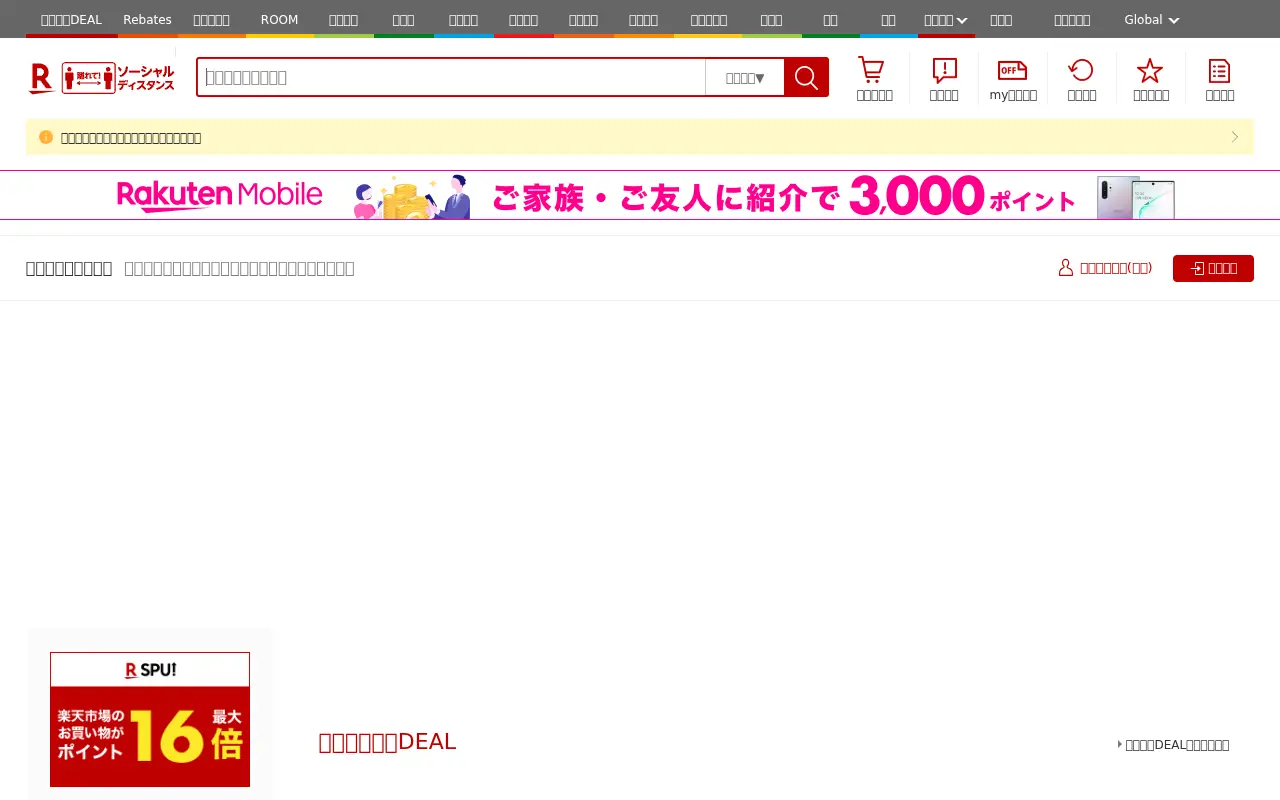The height and width of the screenshot is (800, 1280).
Task: Click the red DEAL section heading
Action: click(x=387, y=742)
